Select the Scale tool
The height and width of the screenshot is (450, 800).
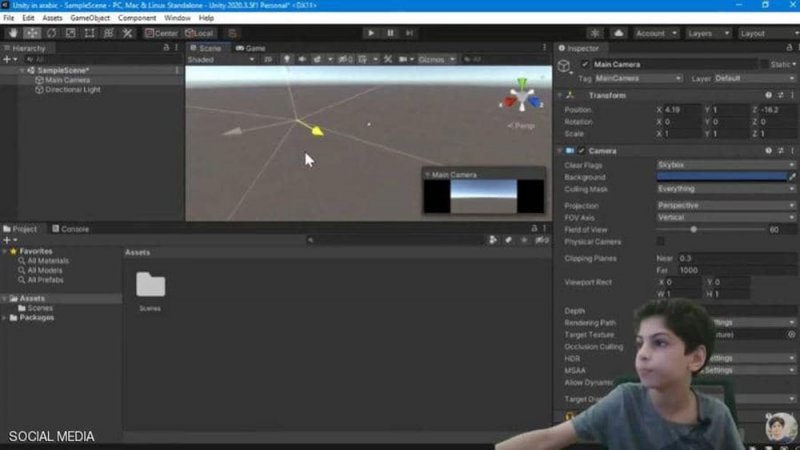[x=70, y=33]
